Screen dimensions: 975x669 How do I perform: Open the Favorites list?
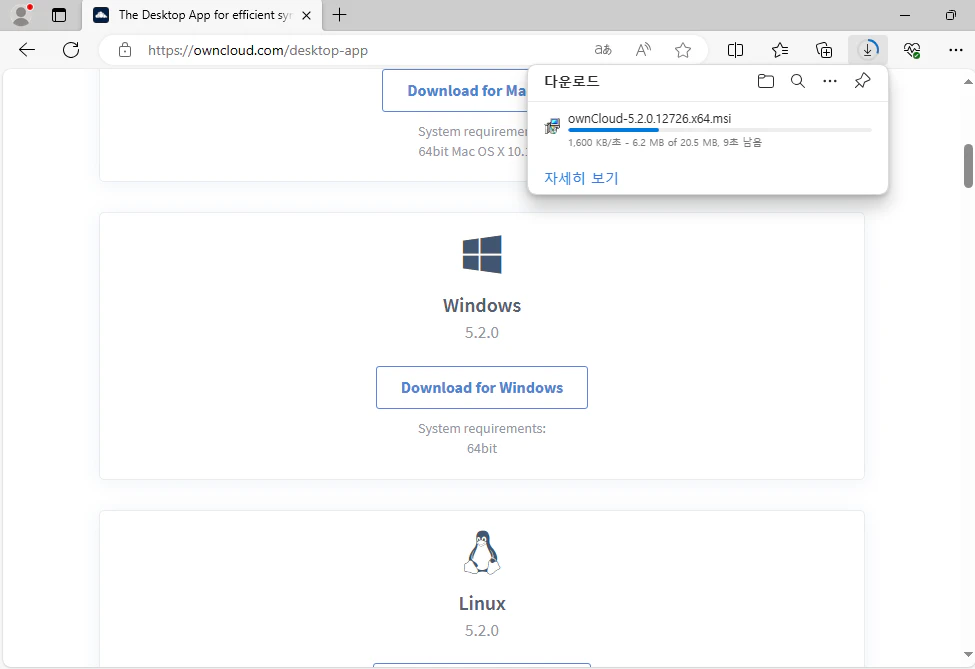pyautogui.click(x=779, y=50)
